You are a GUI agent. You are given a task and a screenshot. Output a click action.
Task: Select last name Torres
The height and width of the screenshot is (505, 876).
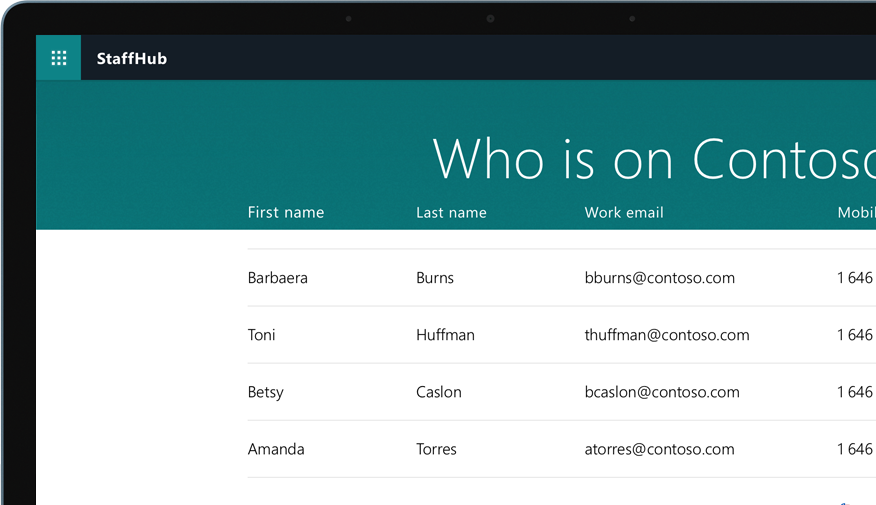coord(436,449)
